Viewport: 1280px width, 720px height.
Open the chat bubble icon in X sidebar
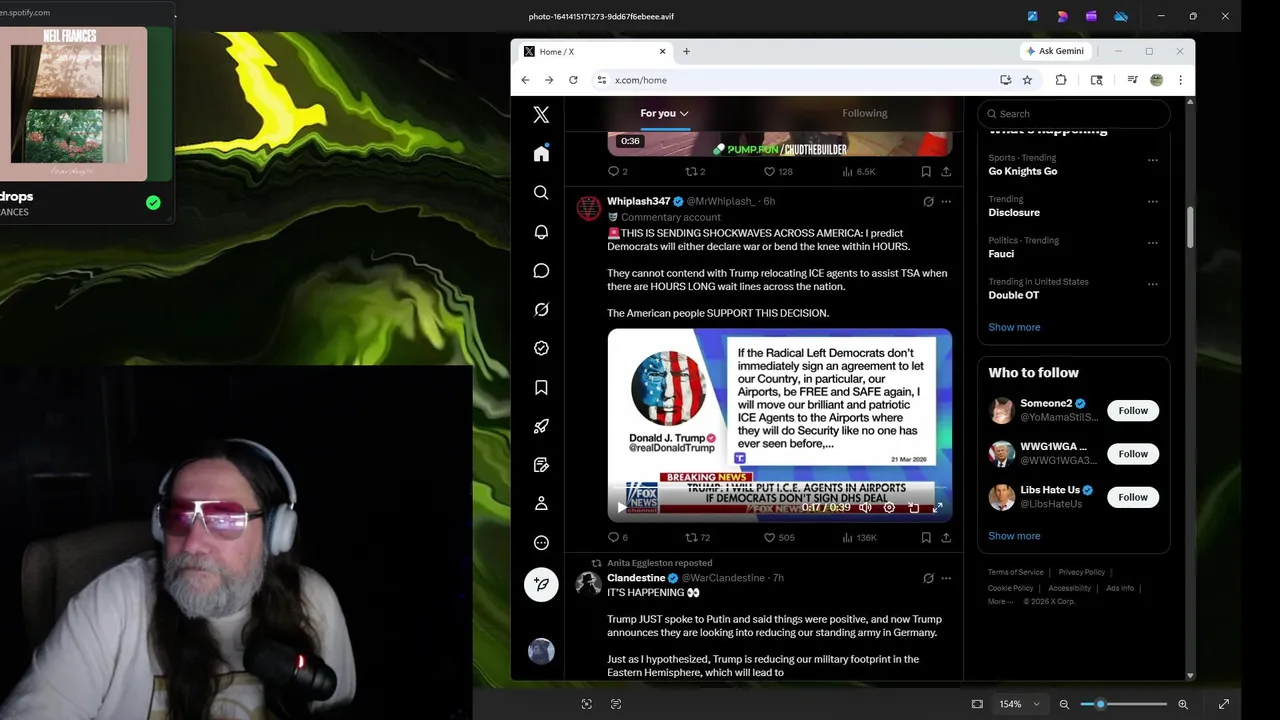tap(541, 270)
